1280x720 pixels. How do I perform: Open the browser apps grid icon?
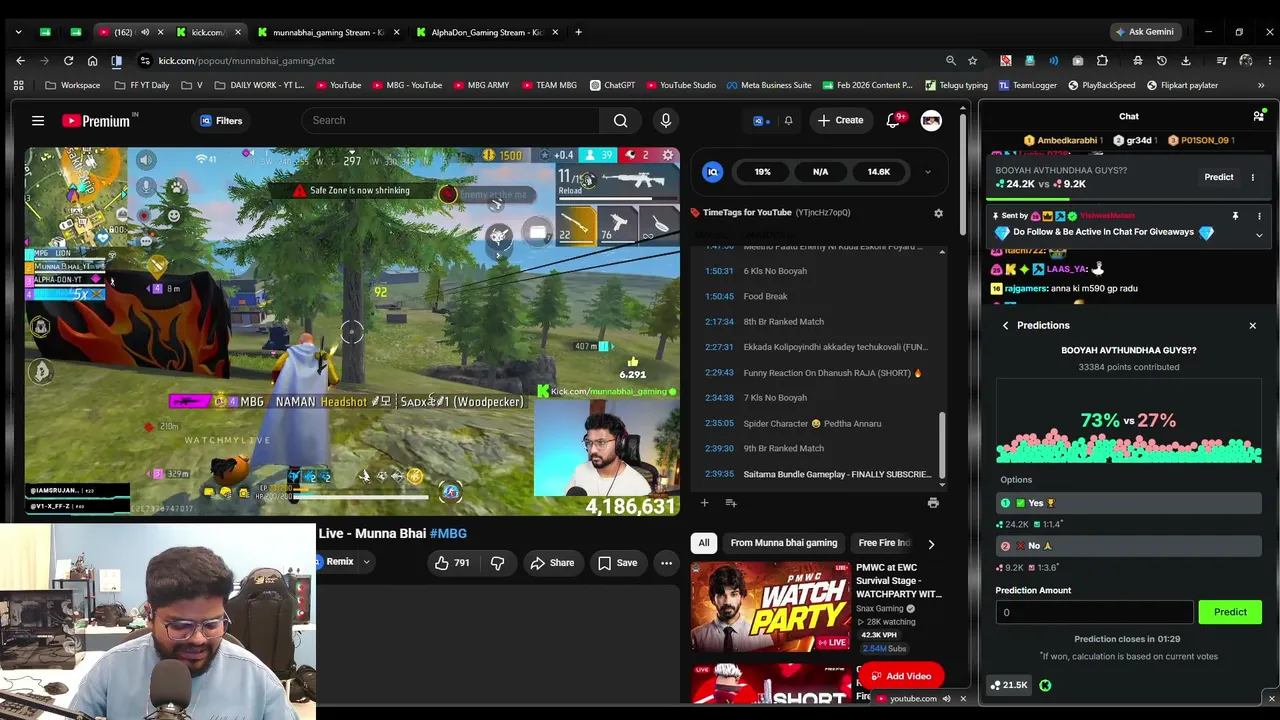pyautogui.click(x=18, y=85)
